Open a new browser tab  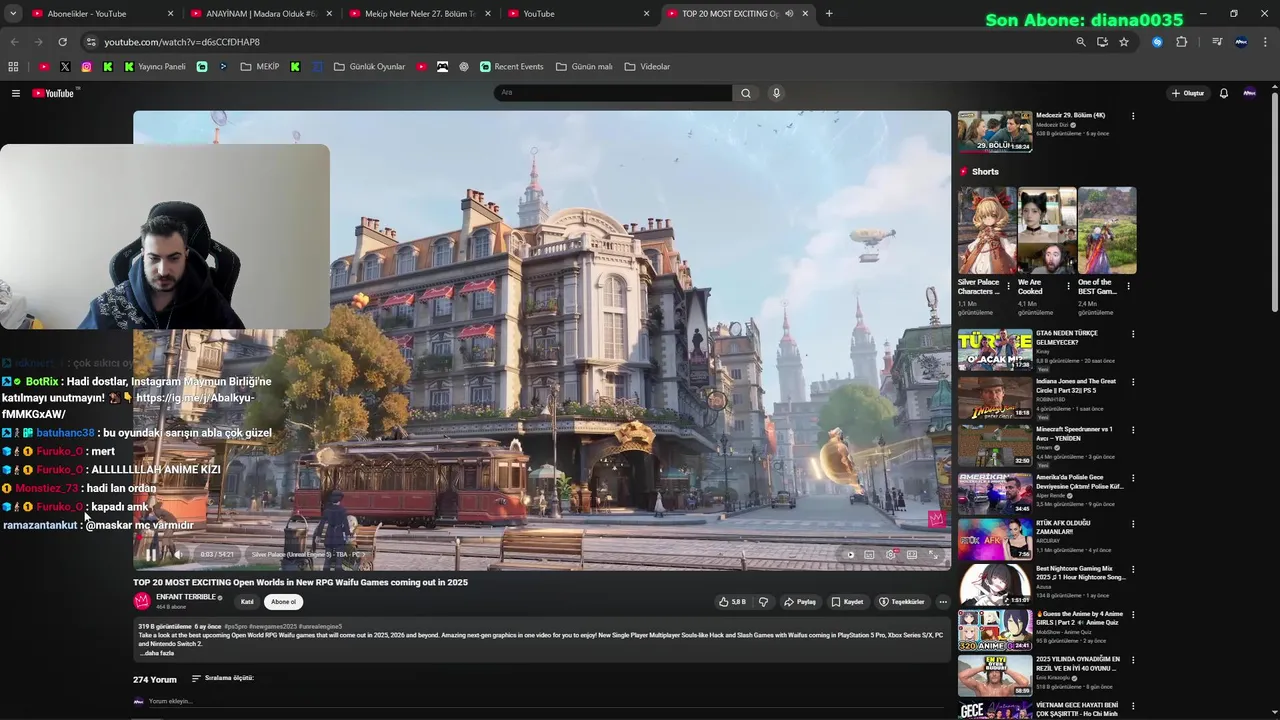(x=829, y=14)
